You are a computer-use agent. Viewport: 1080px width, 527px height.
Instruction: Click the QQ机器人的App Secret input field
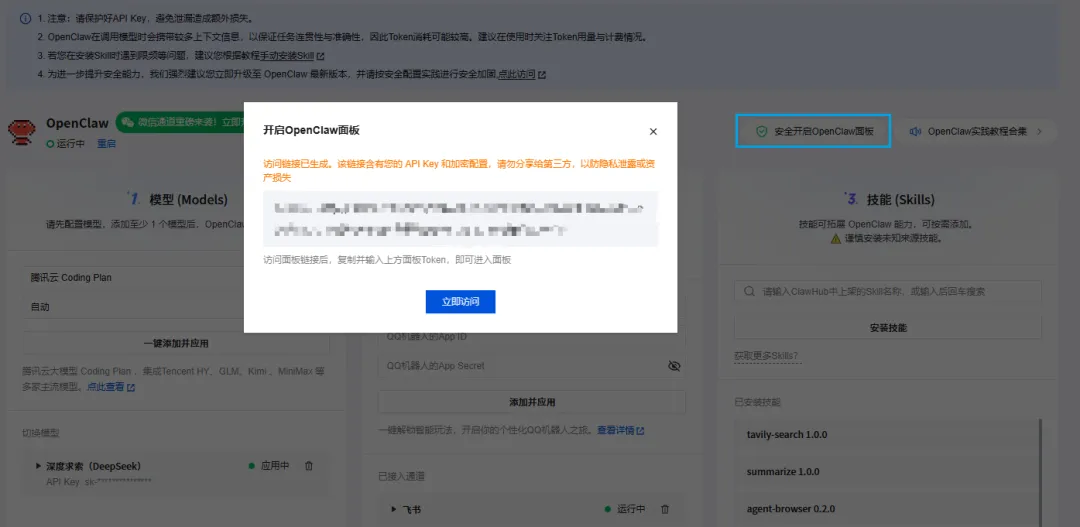[x=532, y=366]
